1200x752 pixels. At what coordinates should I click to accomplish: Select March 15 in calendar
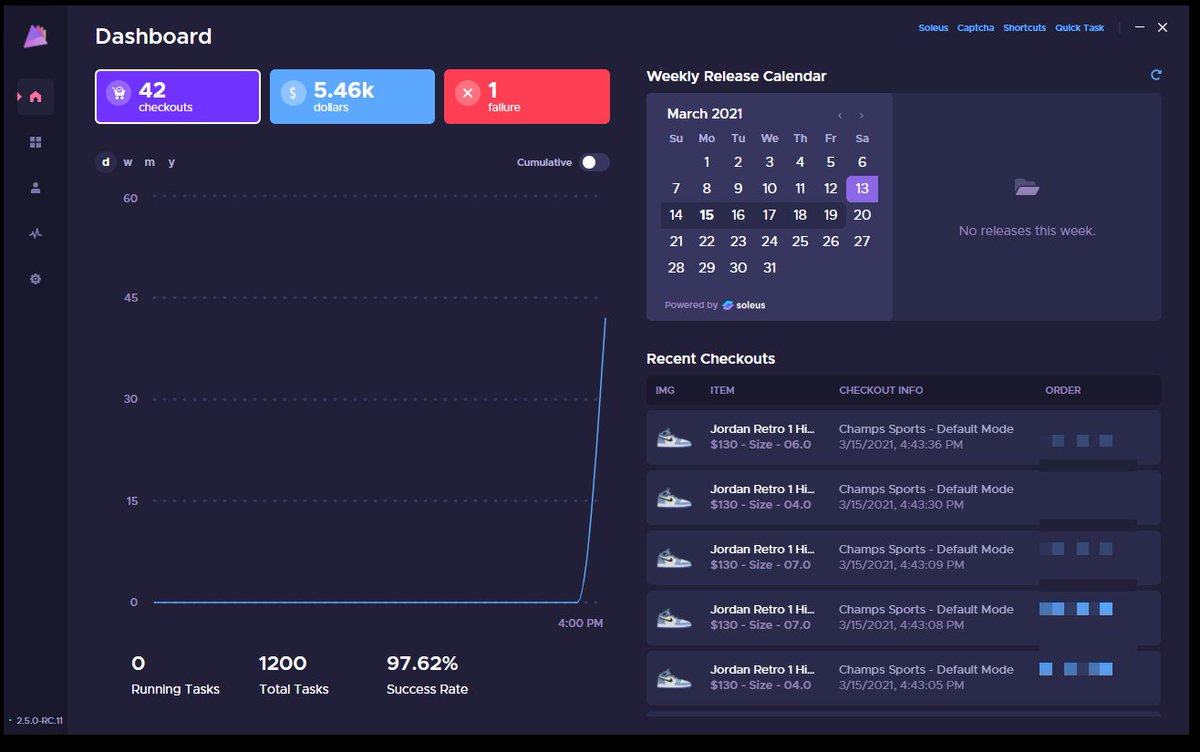pyautogui.click(x=707, y=215)
